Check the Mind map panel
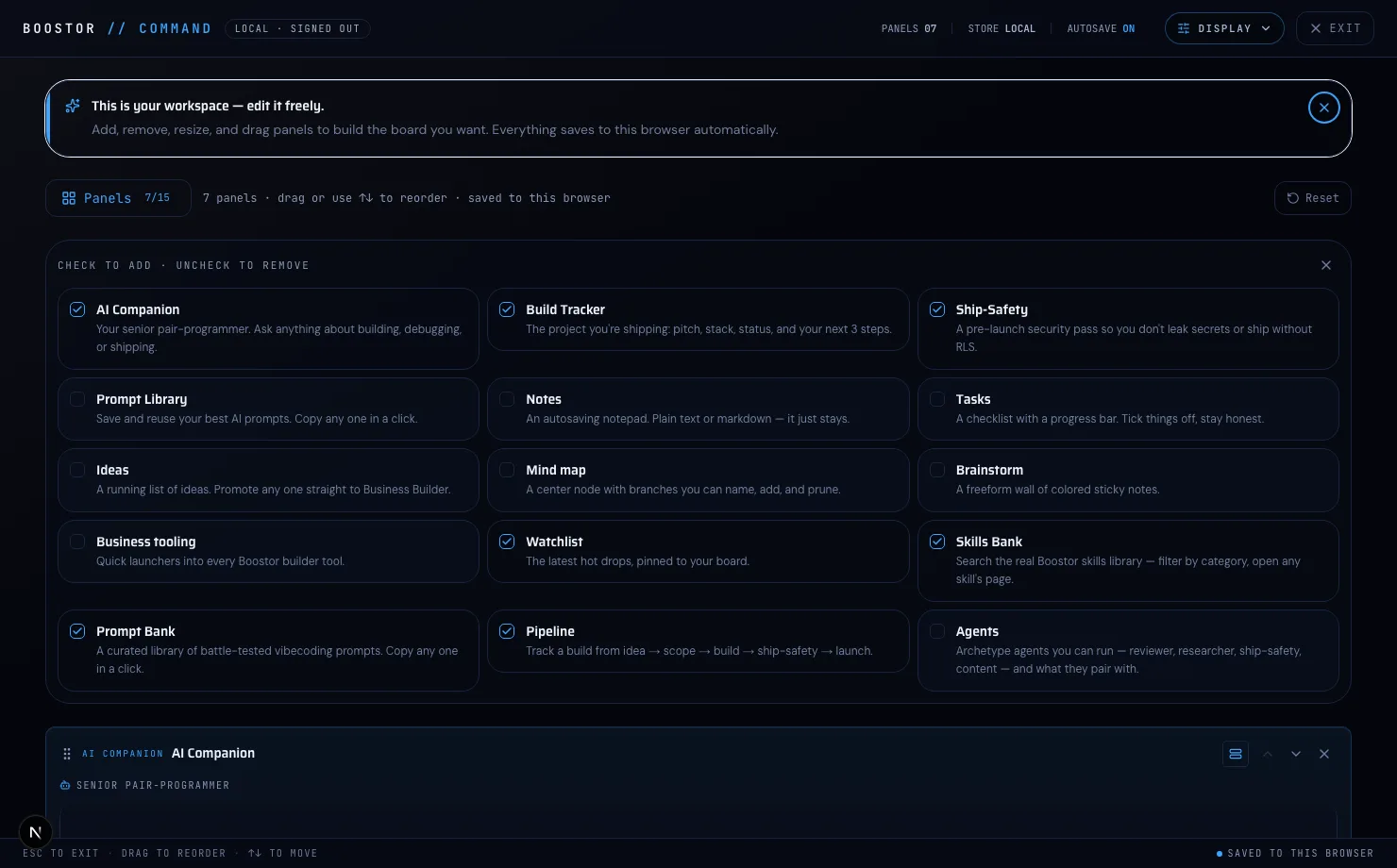The image size is (1397, 868). pyautogui.click(x=507, y=470)
